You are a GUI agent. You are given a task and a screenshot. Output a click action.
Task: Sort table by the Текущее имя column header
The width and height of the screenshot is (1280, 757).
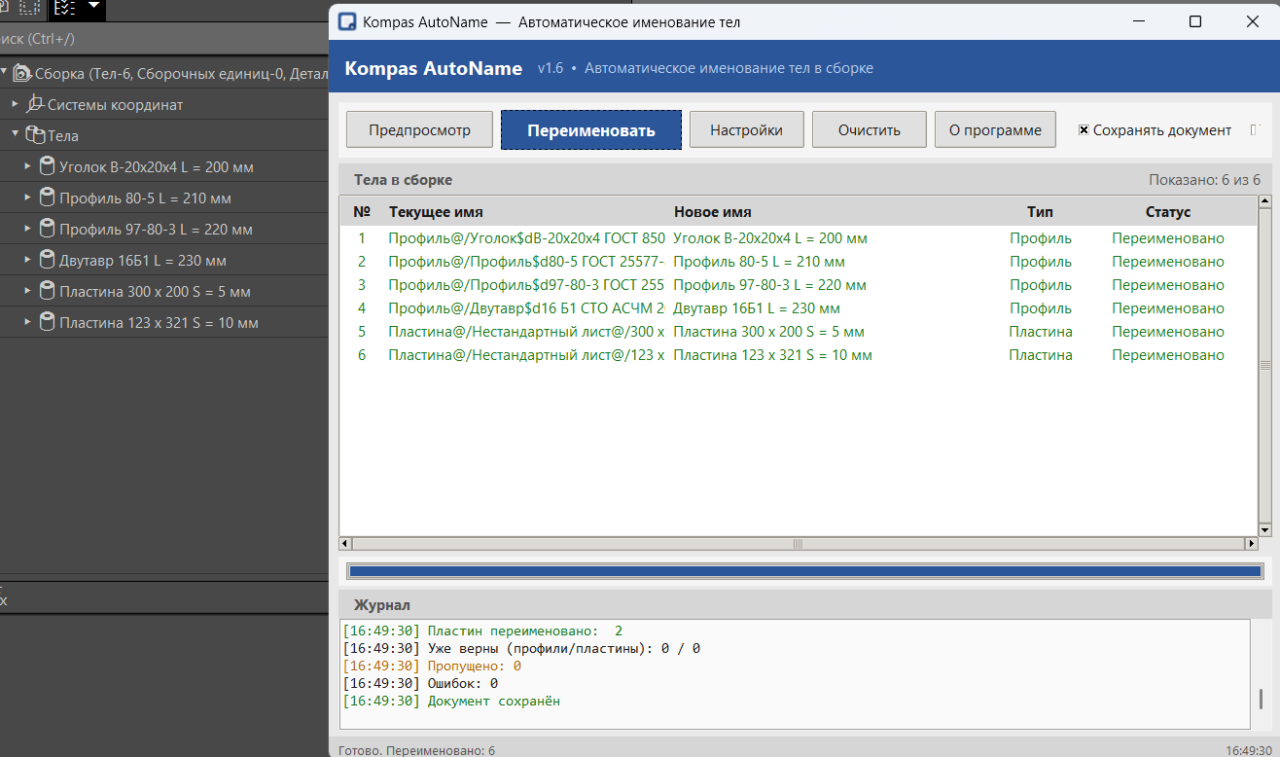click(x=436, y=212)
